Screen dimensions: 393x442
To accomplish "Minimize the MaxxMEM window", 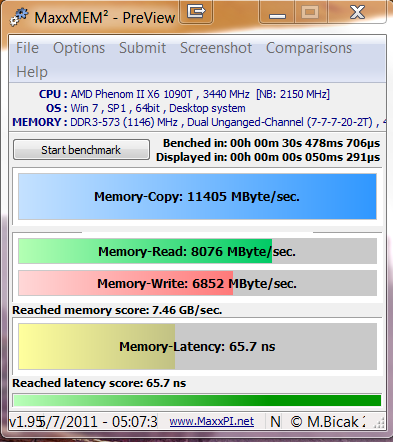I will click(x=277, y=12).
